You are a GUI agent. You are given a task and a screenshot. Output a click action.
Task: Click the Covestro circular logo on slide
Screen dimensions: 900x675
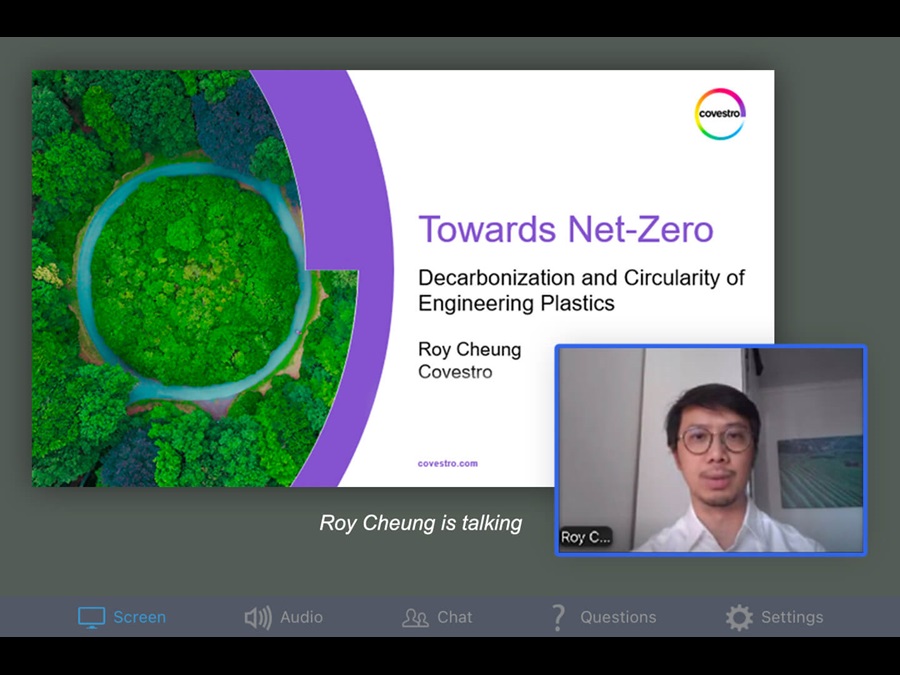point(720,114)
